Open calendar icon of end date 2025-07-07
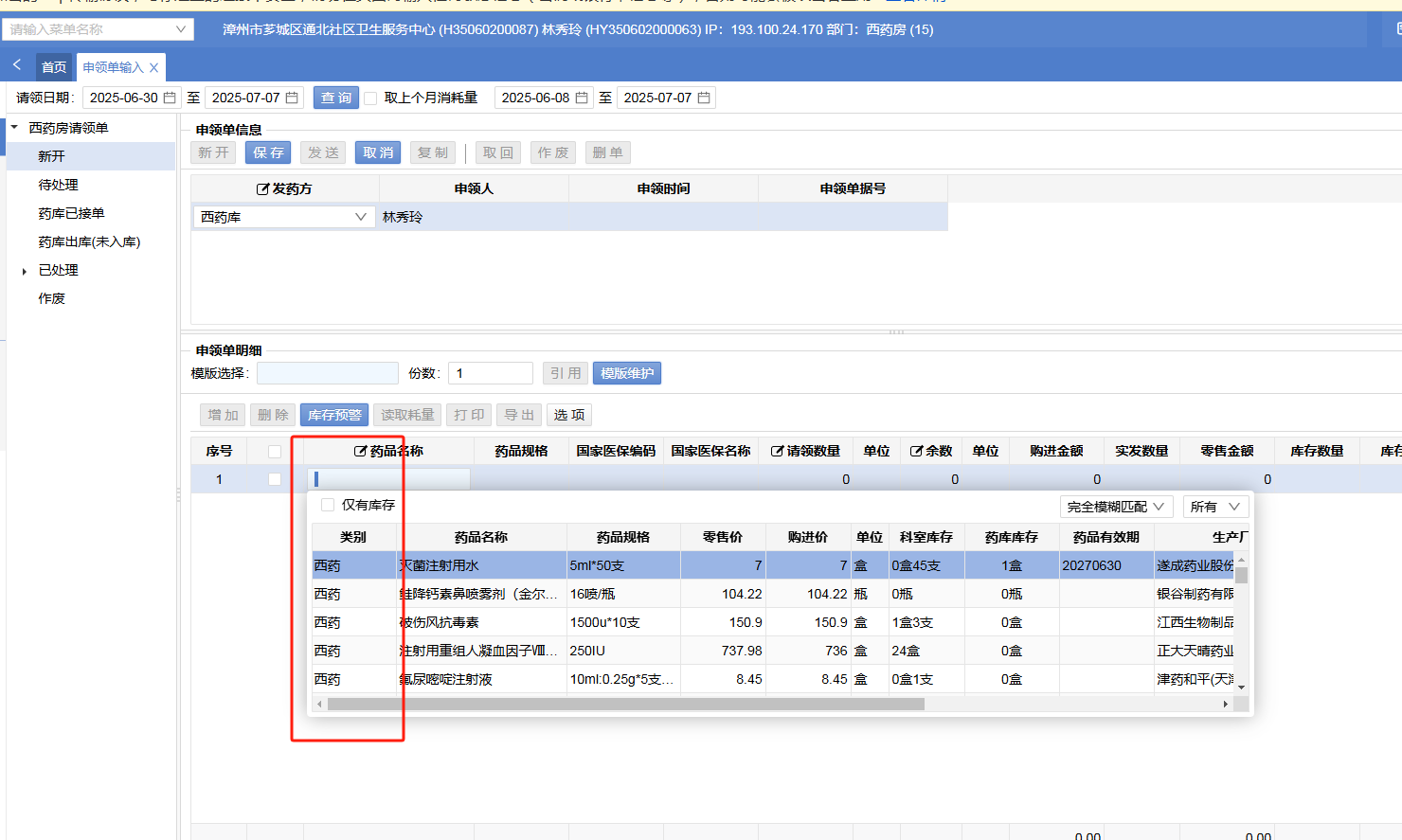The height and width of the screenshot is (840, 1402). pyautogui.click(x=292, y=98)
